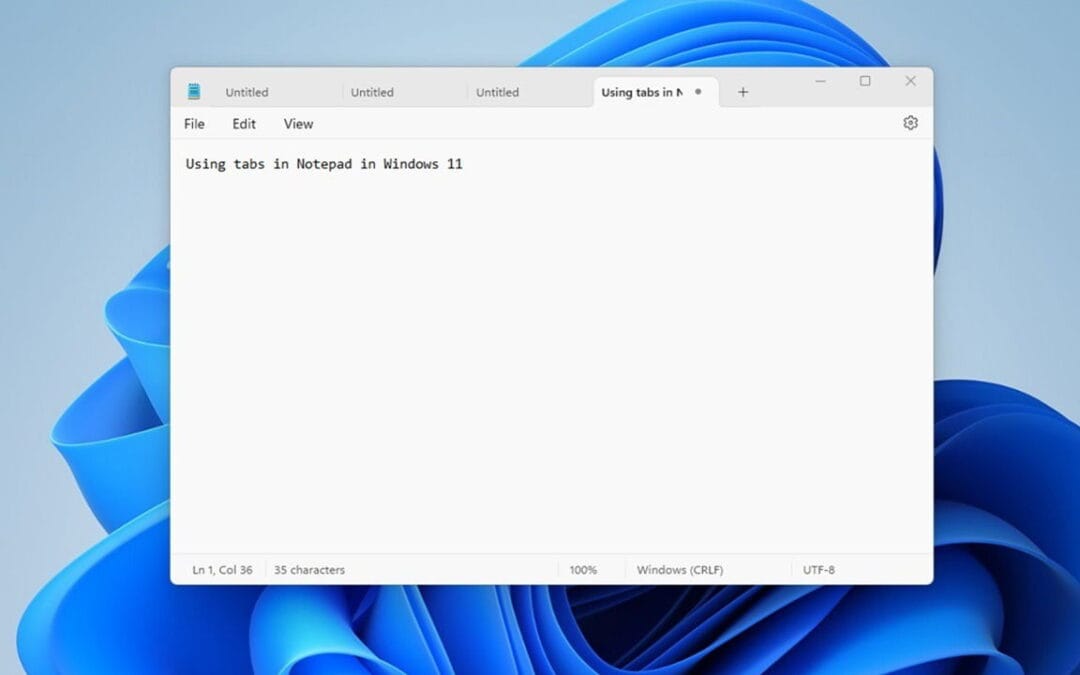This screenshot has width=1080, height=675.
Task: Open the View menu
Action: coord(297,123)
